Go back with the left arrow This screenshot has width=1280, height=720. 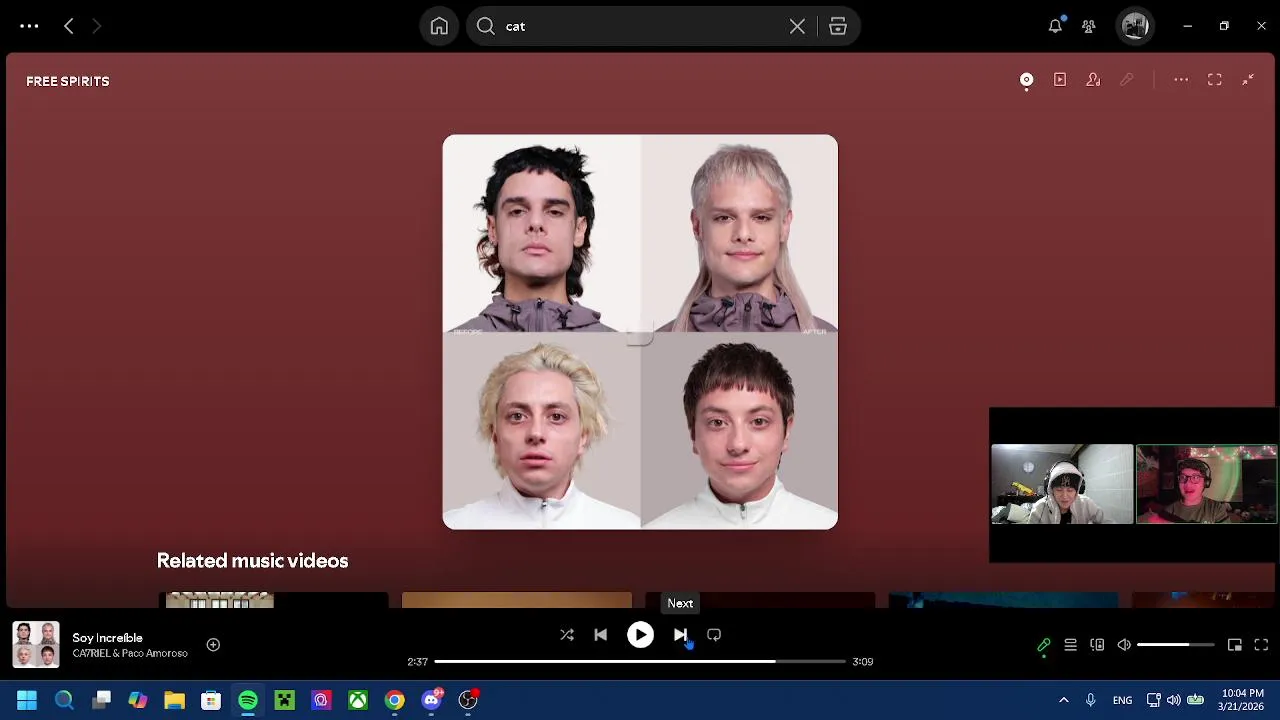[69, 26]
